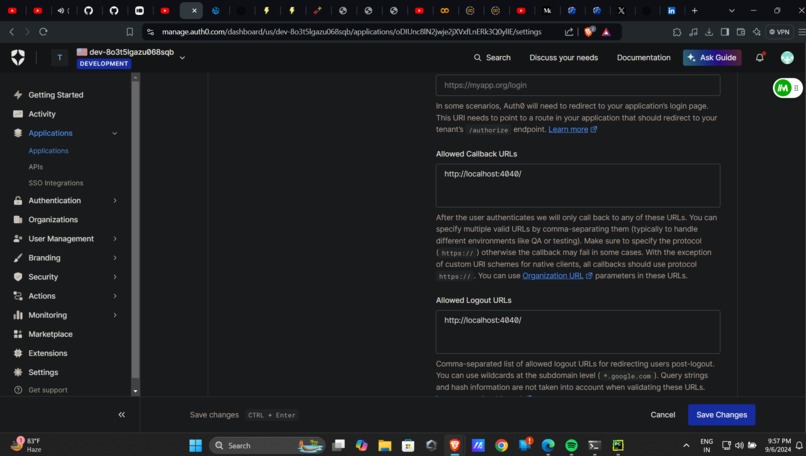Viewport: 806px width, 456px height.
Task: Toggle the browser sidebar panel icon
Action: [725, 32]
